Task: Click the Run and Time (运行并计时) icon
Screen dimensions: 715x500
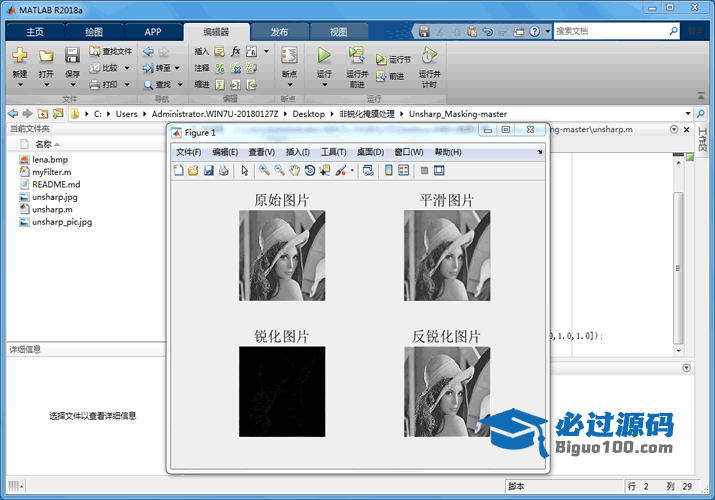Action: coord(429,56)
